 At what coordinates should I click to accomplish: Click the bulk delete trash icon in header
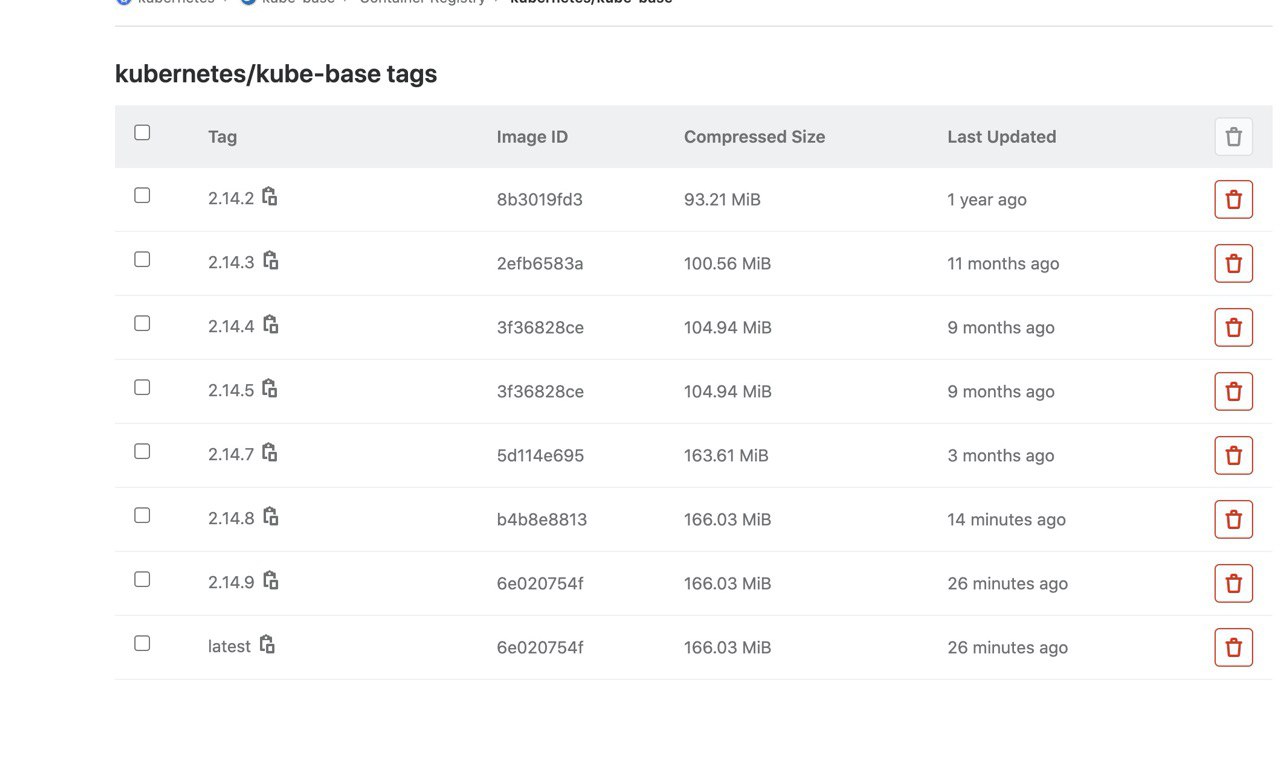click(1233, 136)
